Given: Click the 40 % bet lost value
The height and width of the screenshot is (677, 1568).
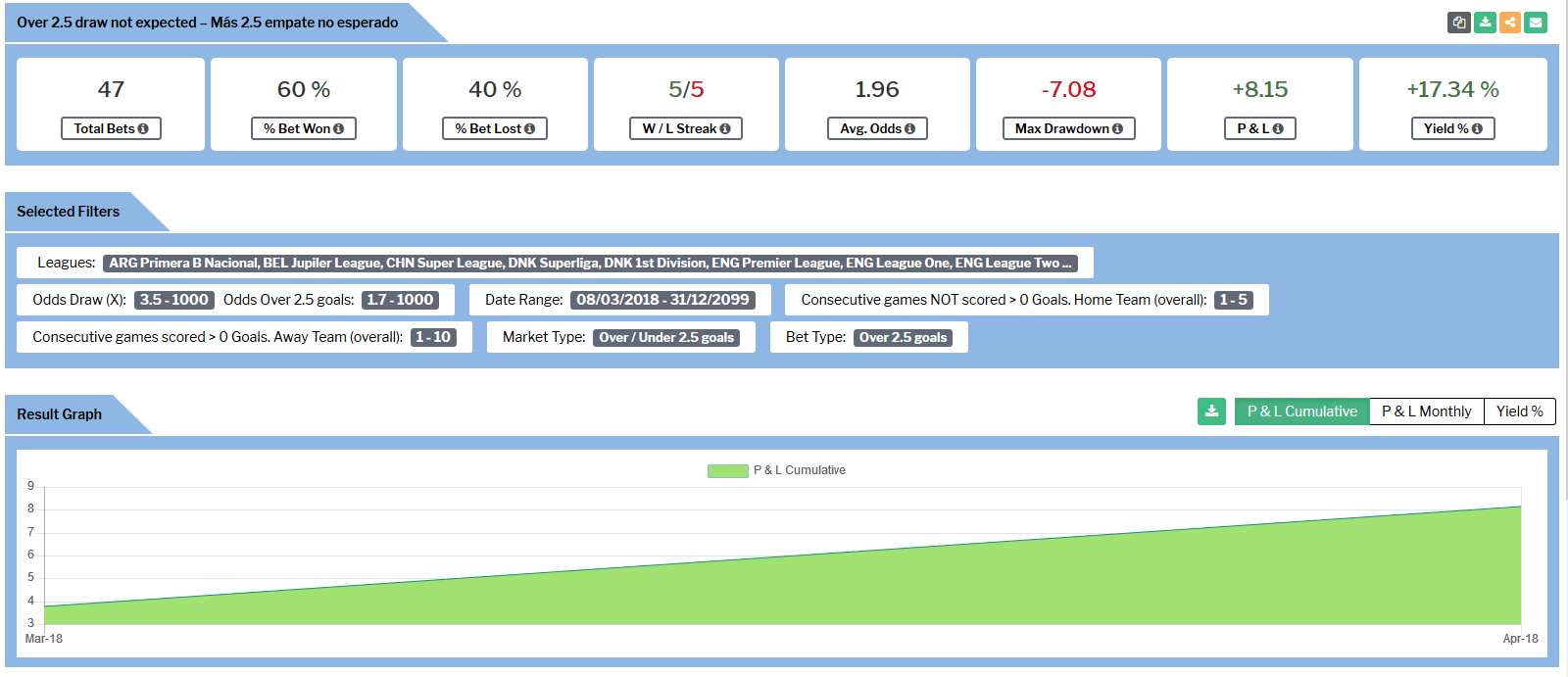Looking at the screenshot, I should coord(495,89).
